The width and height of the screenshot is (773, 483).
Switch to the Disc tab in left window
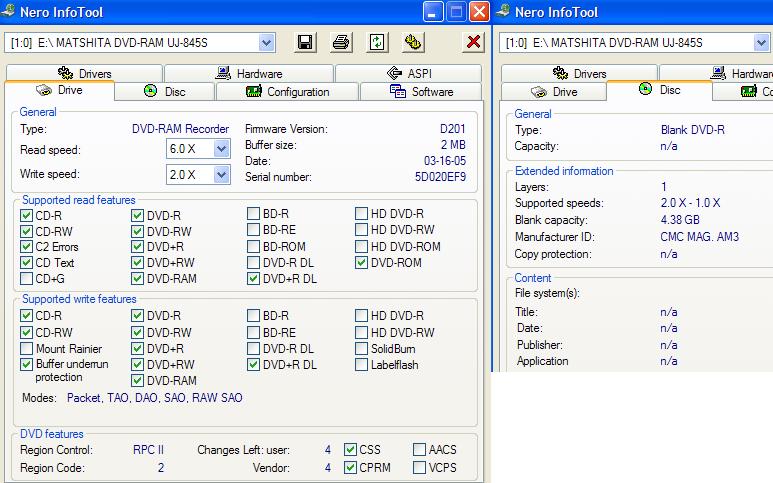click(x=165, y=92)
